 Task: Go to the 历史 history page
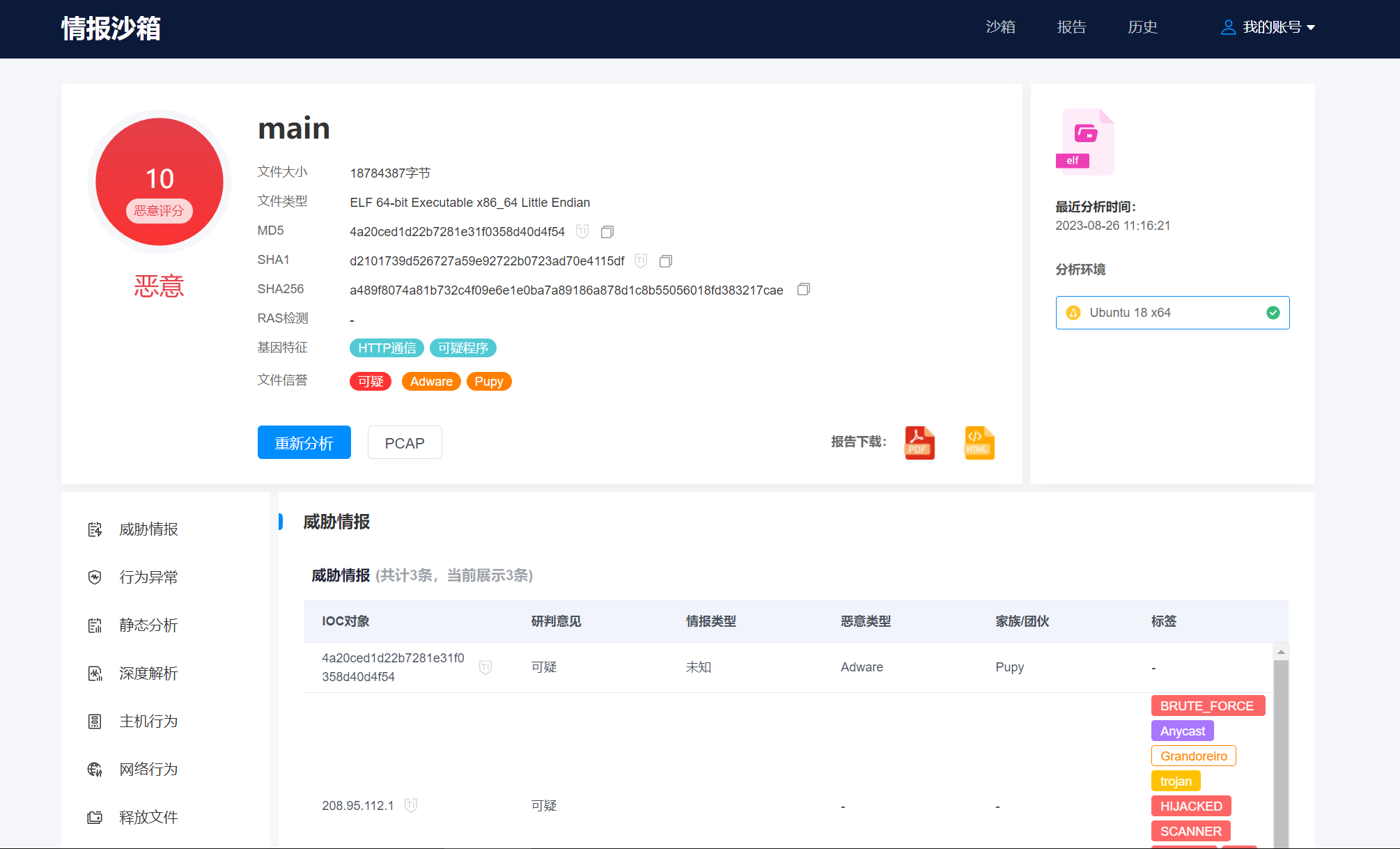click(1142, 27)
